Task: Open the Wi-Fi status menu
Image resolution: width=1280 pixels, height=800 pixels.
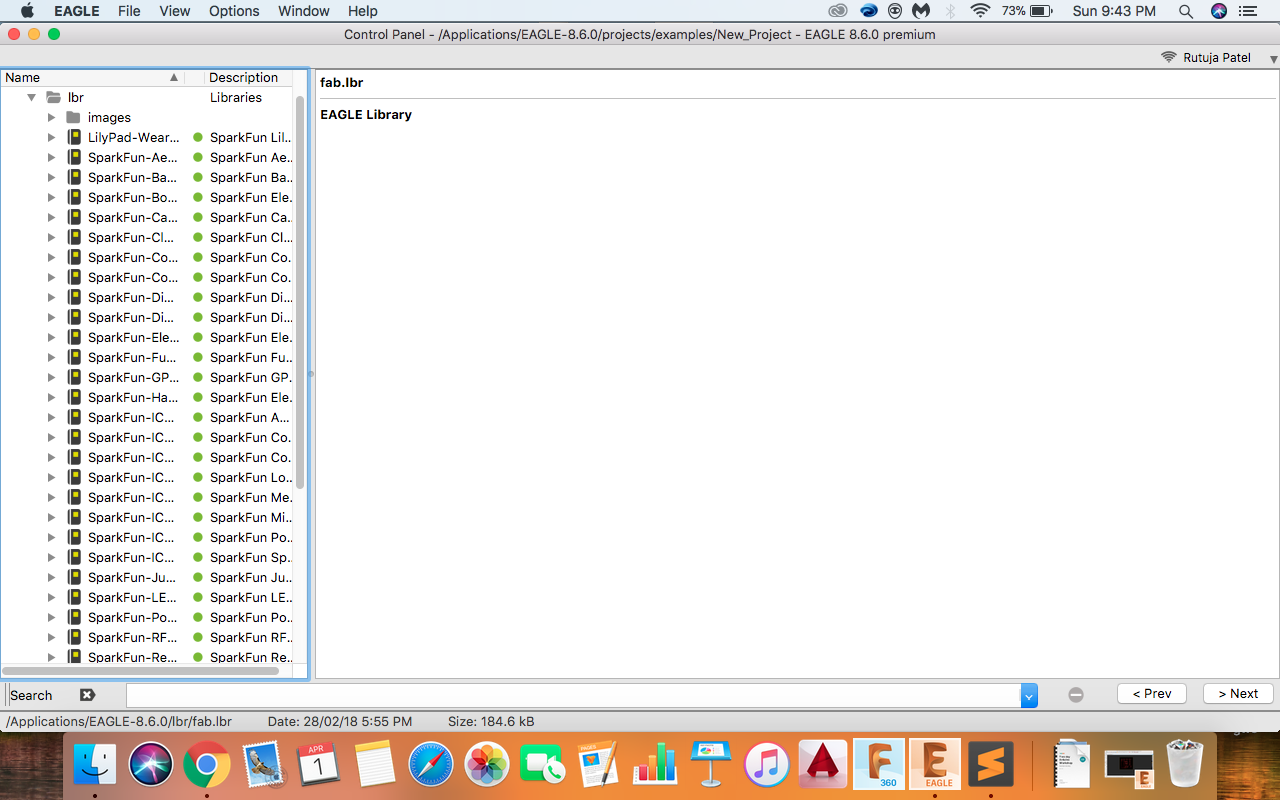Action: [x=980, y=11]
